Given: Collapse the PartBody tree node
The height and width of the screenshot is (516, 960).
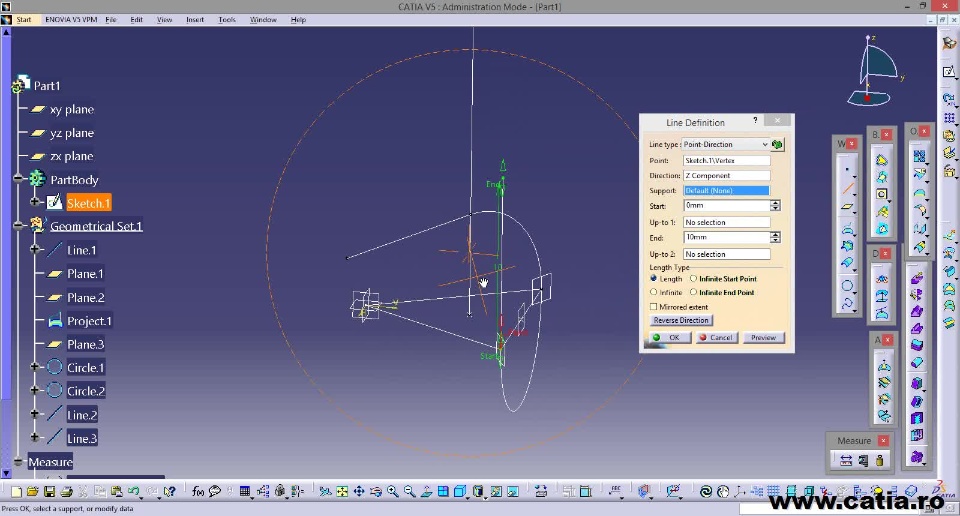Looking at the screenshot, I should 18,179.
